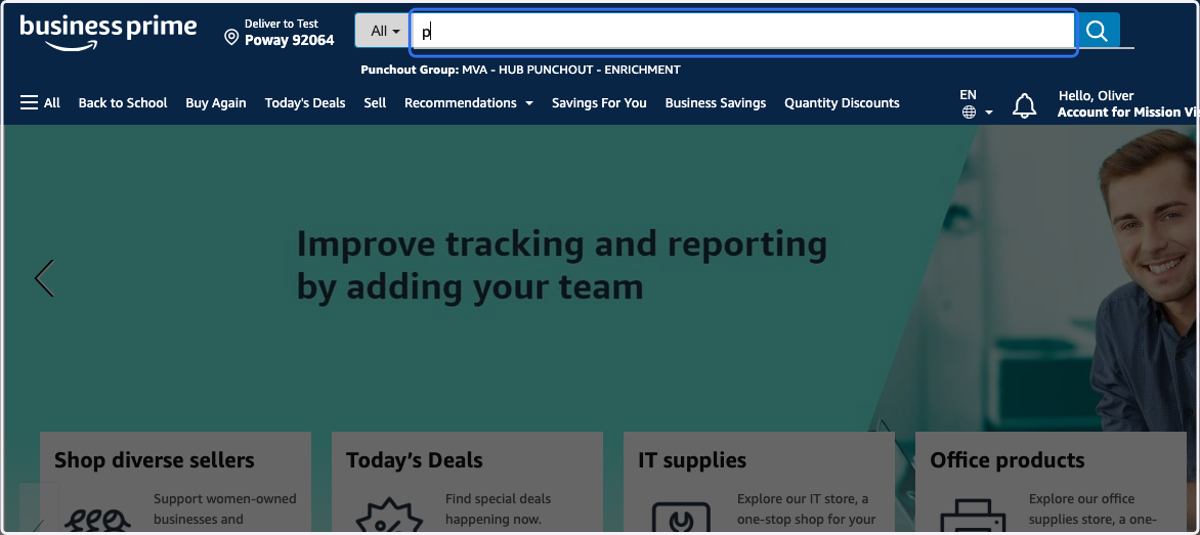Image resolution: width=1200 pixels, height=535 pixels.
Task: Click into the search text field
Action: pyautogui.click(x=743, y=31)
